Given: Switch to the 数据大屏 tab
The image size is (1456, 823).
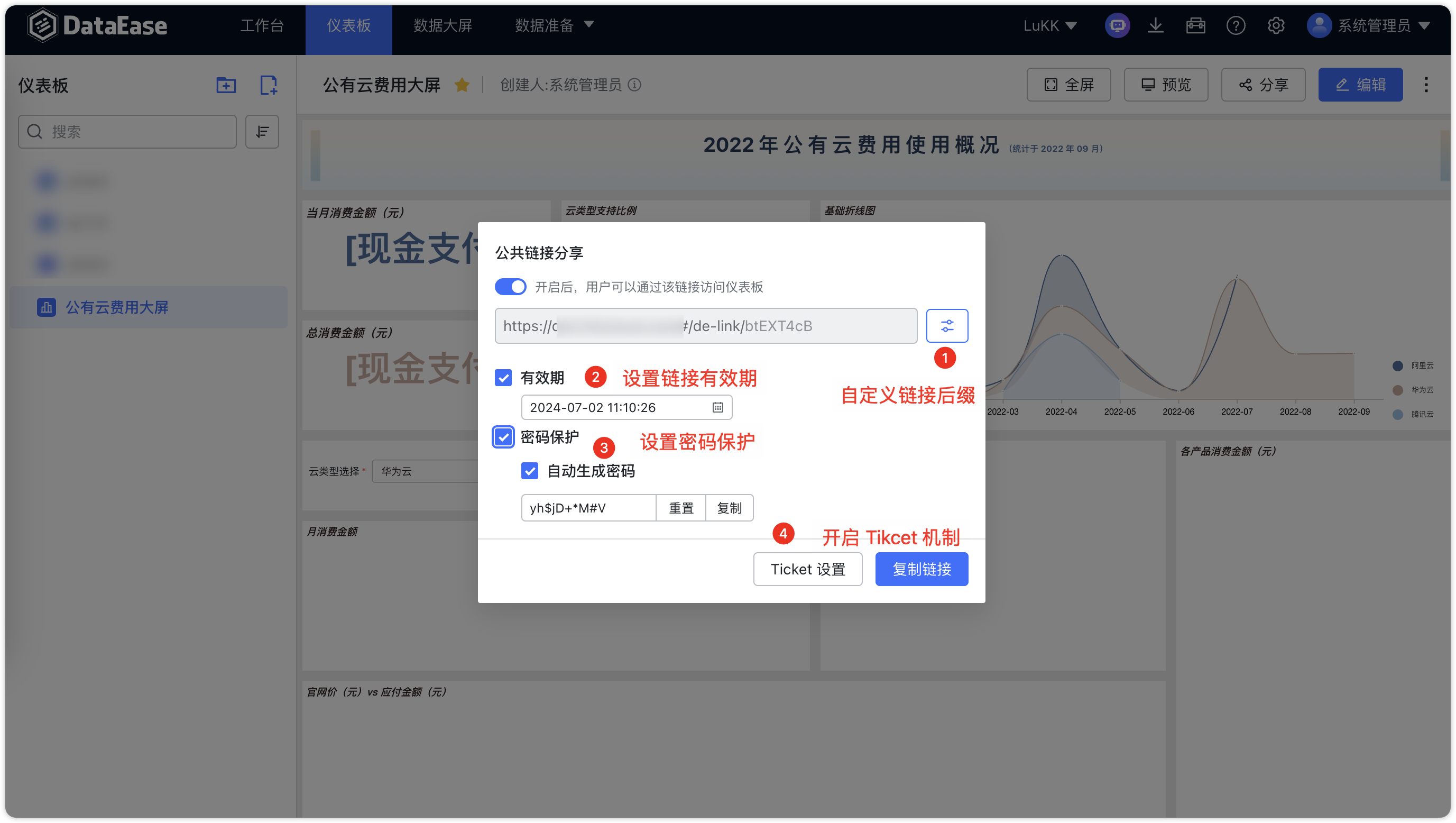Looking at the screenshot, I should click(x=443, y=25).
